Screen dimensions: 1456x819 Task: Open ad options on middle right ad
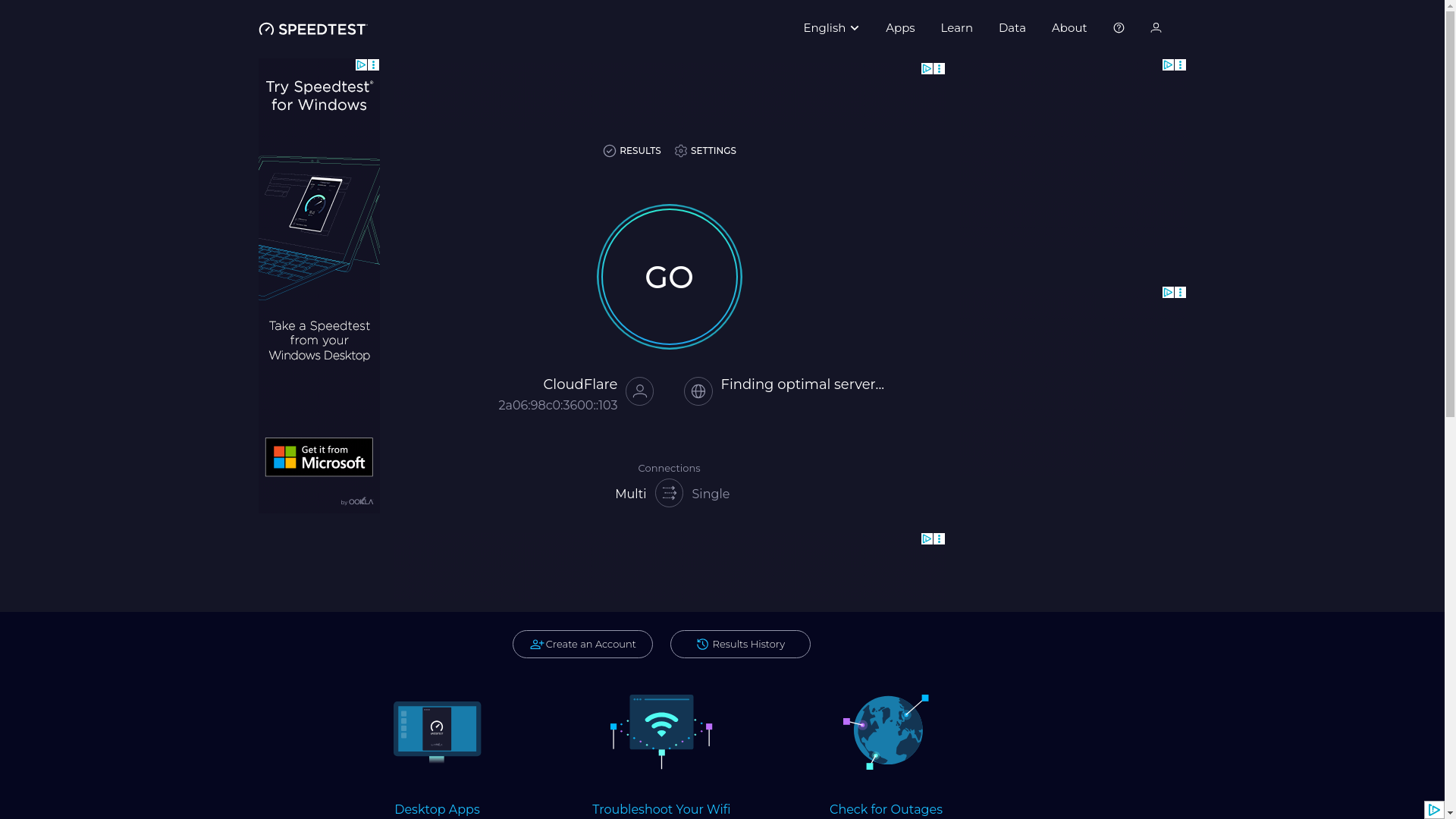click(1180, 293)
